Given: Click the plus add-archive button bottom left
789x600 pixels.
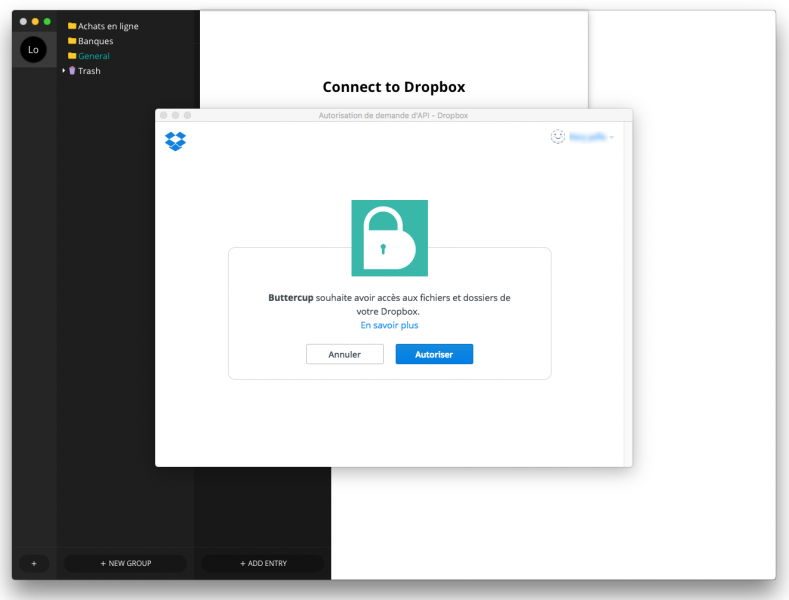Looking at the screenshot, I should point(34,563).
